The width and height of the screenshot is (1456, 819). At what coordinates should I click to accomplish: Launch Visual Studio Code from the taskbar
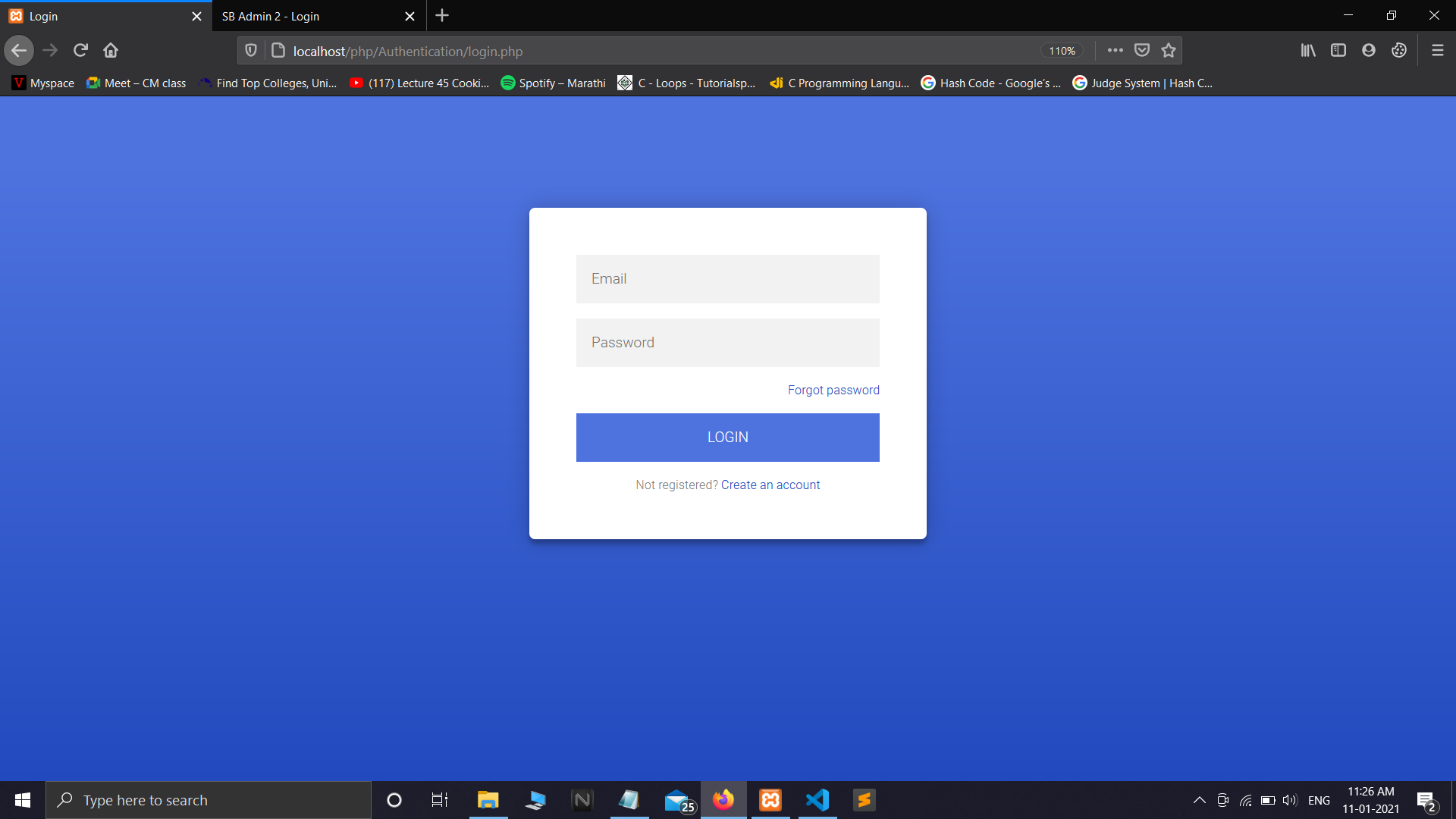pos(817,799)
